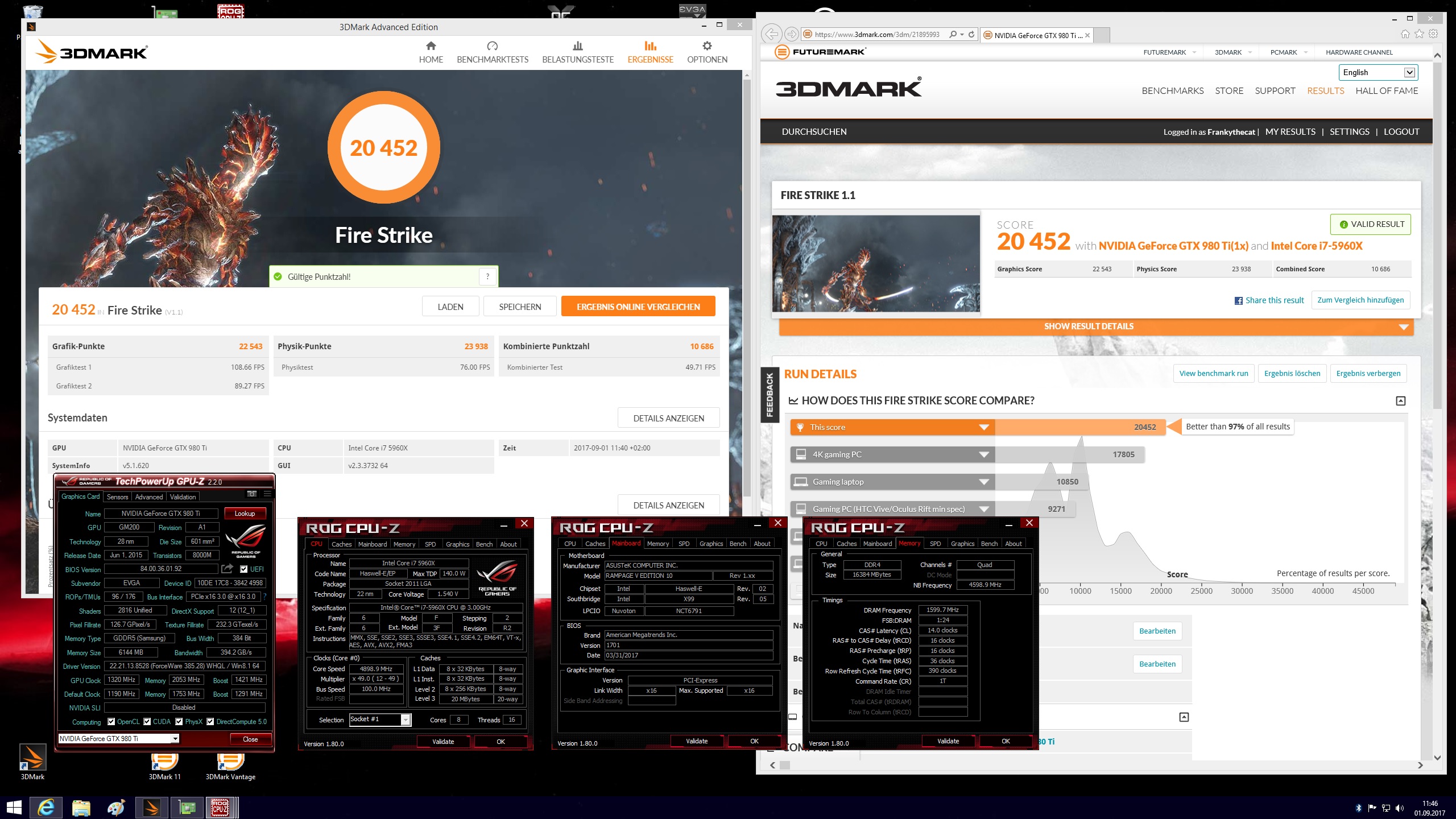
Task: Click the LADEN button
Action: pyautogui.click(x=450, y=307)
